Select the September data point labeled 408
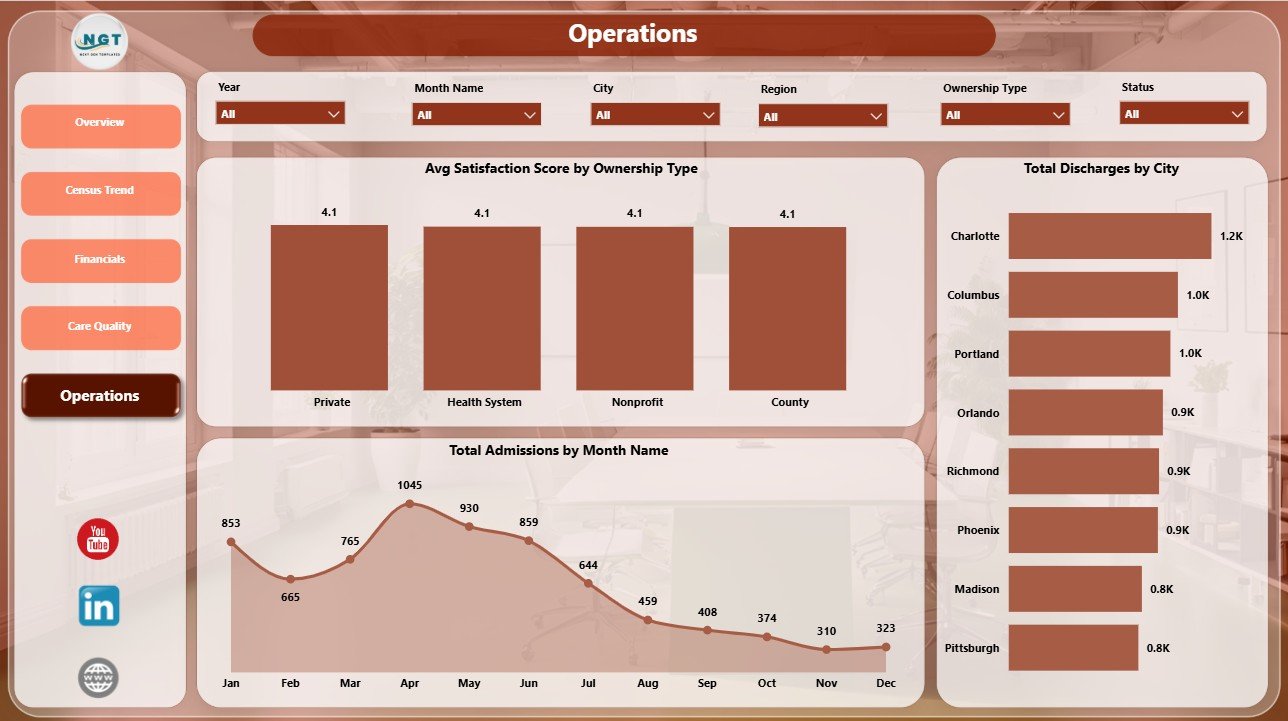The width and height of the screenshot is (1288, 721). 707,630
